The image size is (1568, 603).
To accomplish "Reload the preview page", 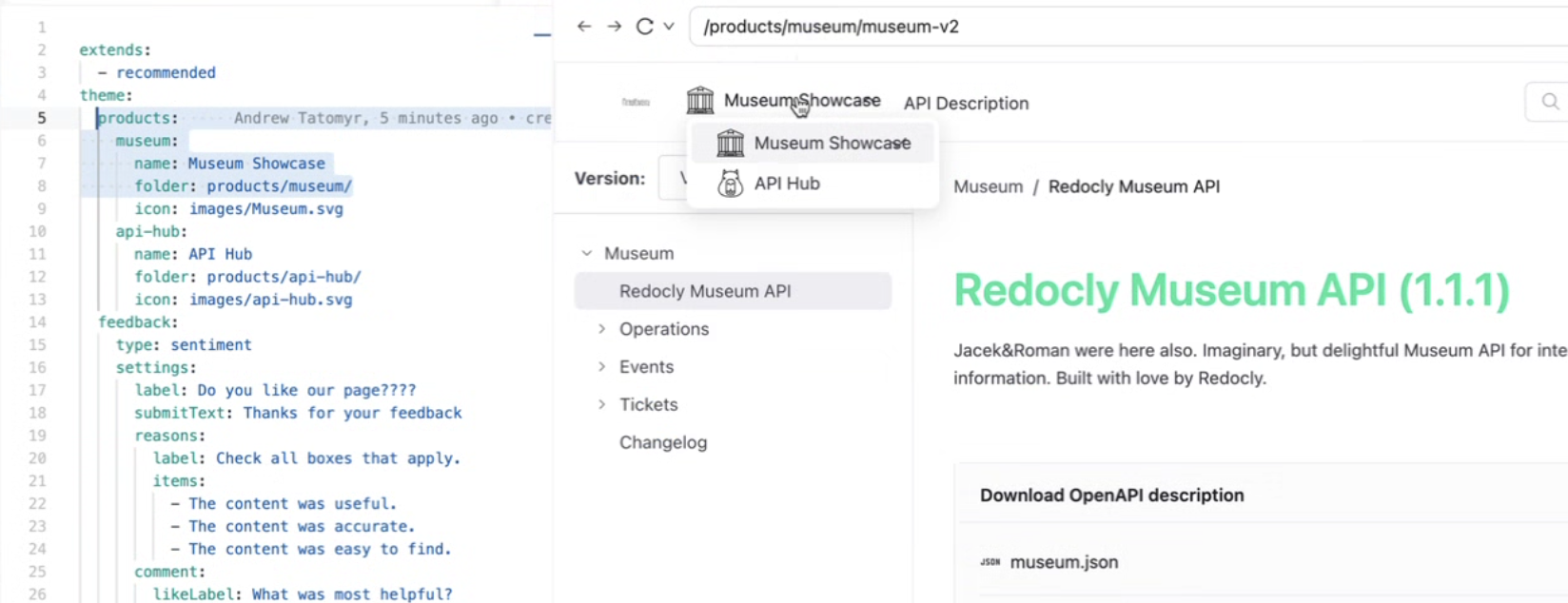I will 645,27.
